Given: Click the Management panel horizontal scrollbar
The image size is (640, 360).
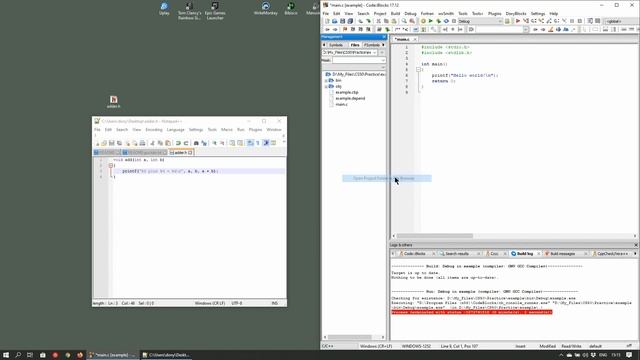Looking at the screenshot, I should coord(350,337).
